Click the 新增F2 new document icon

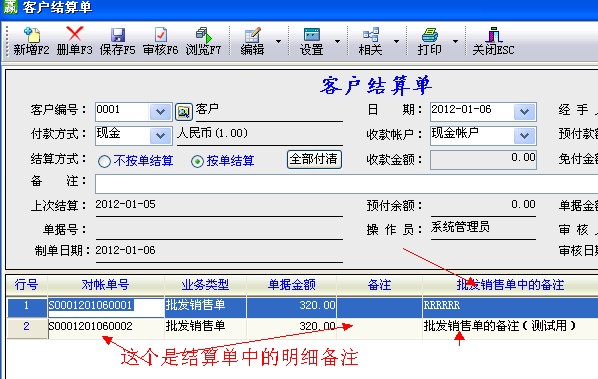[x=32, y=35]
